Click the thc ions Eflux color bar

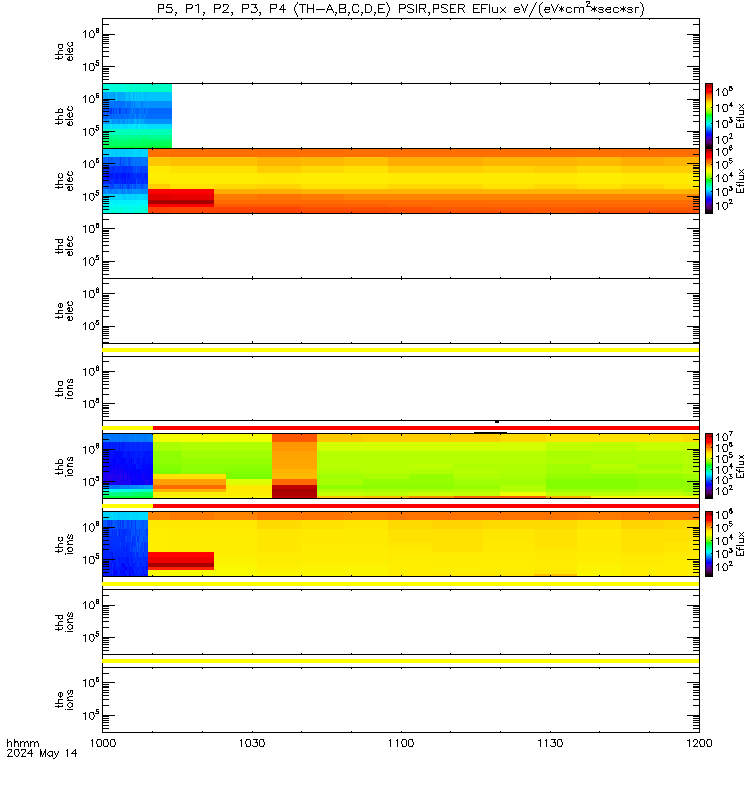tap(709, 543)
